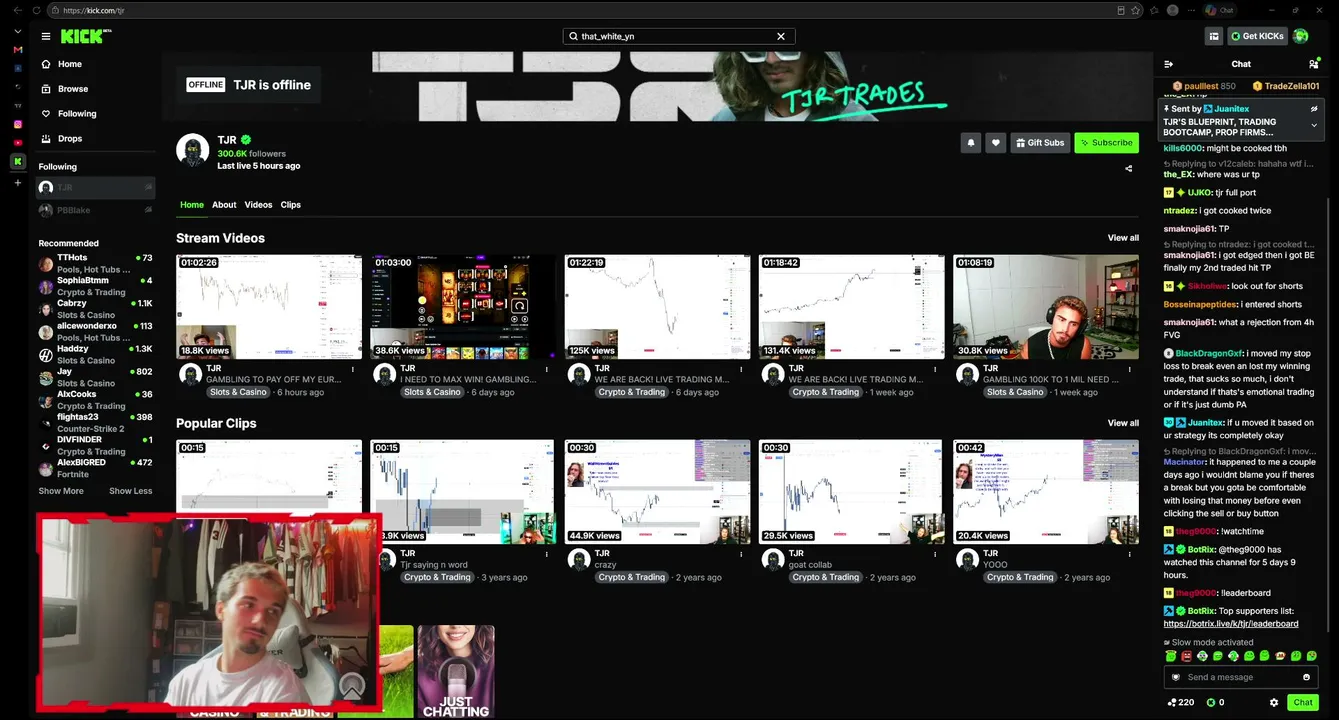Play the 125K views stream video thumbnail
This screenshot has height=720, width=1339.
click(x=657, y=307)
